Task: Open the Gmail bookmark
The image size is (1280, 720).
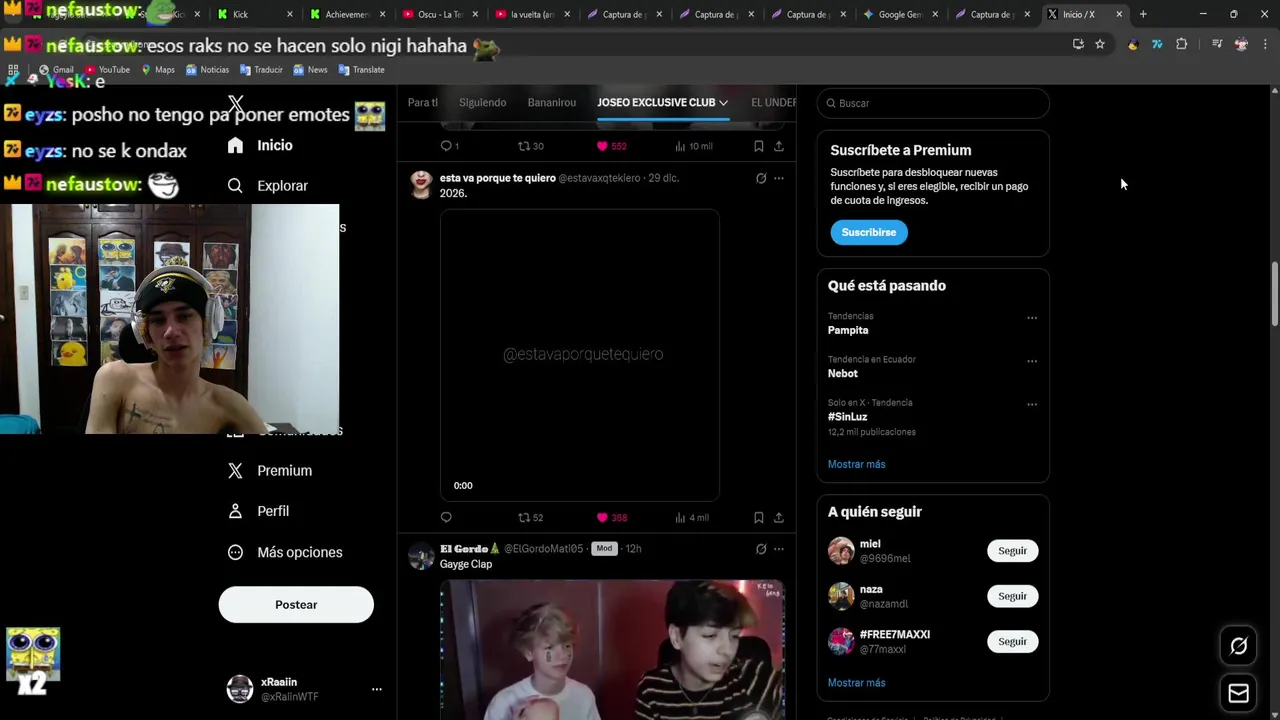Action: 55,70
